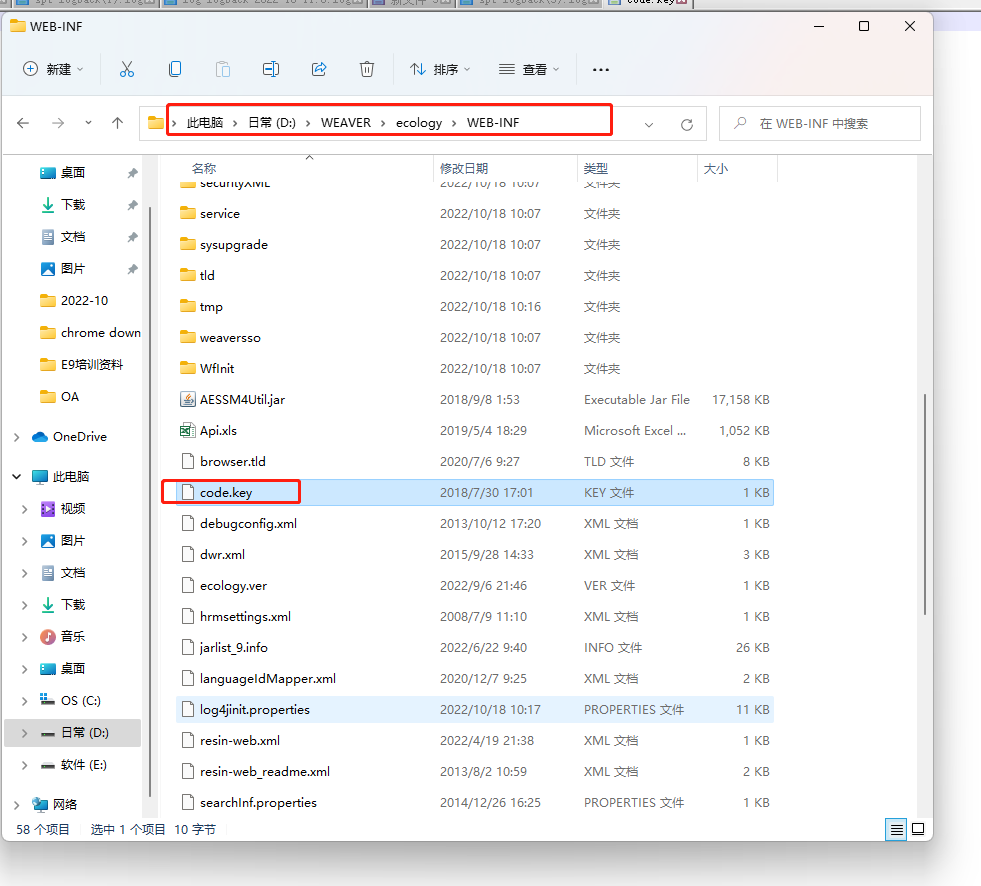Refresh the current folder view

[x=686, y=124]
